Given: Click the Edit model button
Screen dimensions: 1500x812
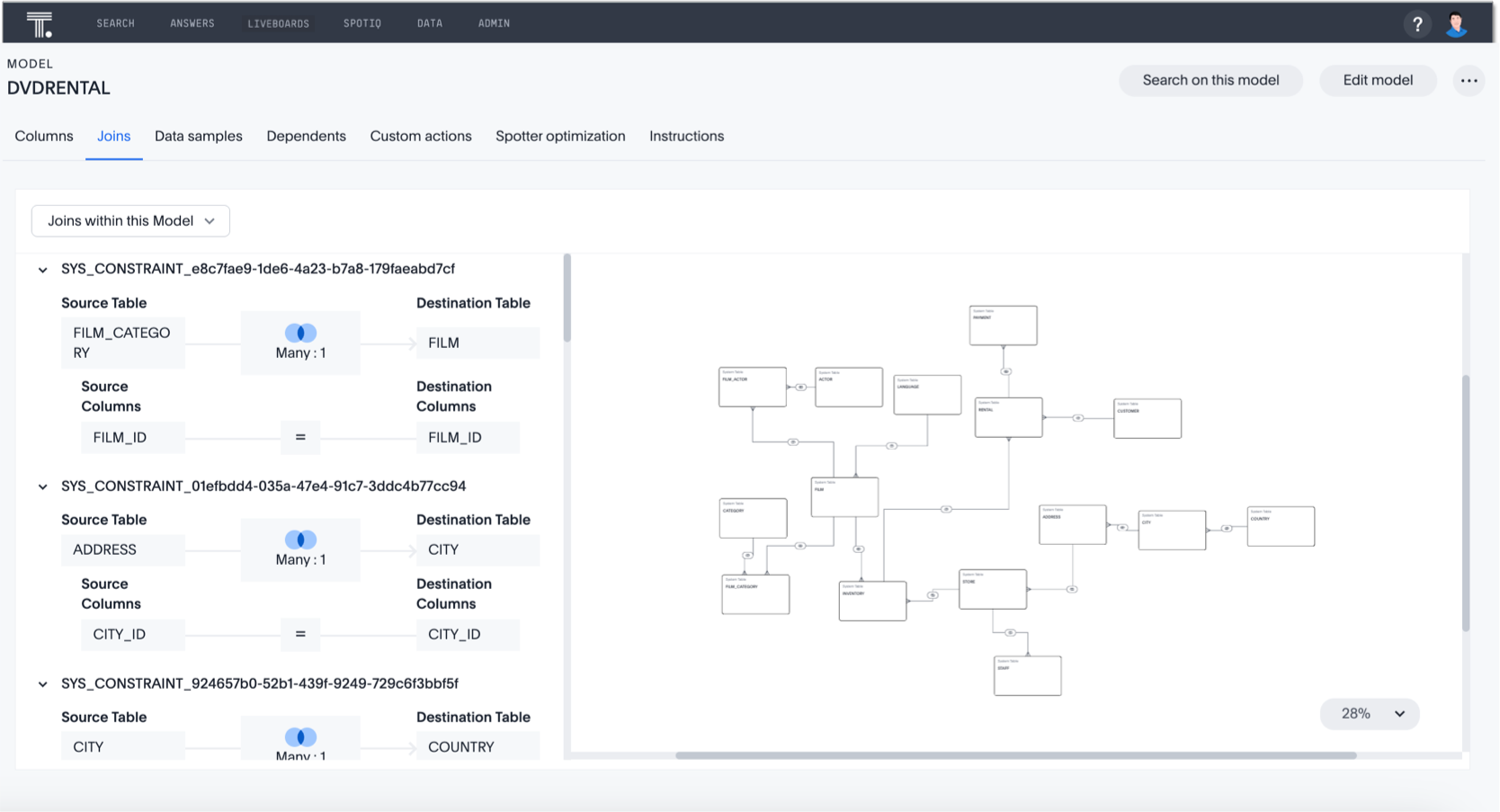Looking at the screenshot, I should [x=1377, y=80].
